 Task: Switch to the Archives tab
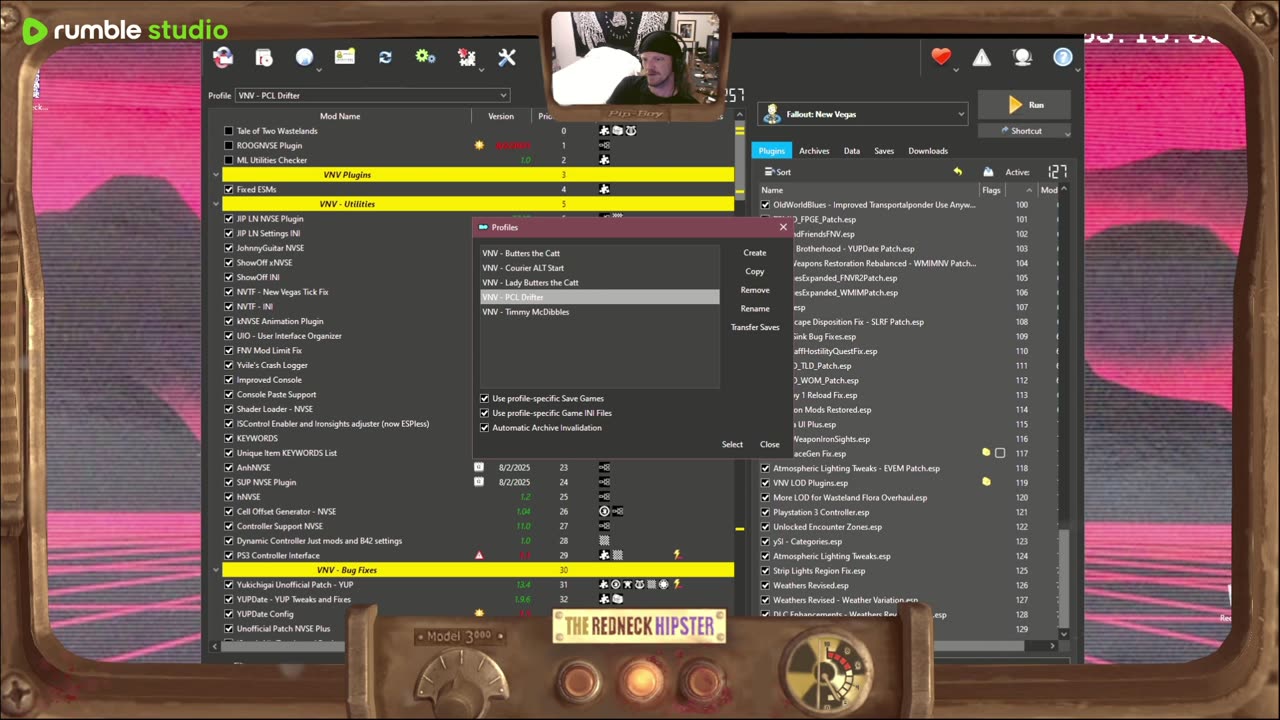tap(814, 151)
